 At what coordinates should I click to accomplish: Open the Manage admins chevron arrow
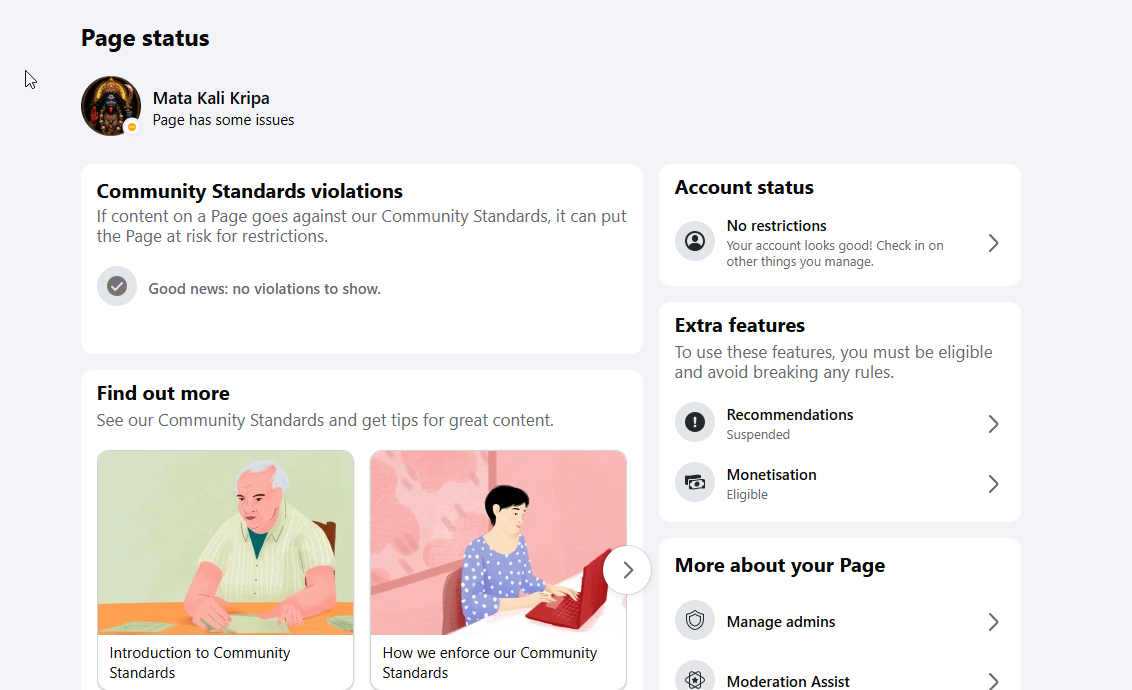coord(993,622)
